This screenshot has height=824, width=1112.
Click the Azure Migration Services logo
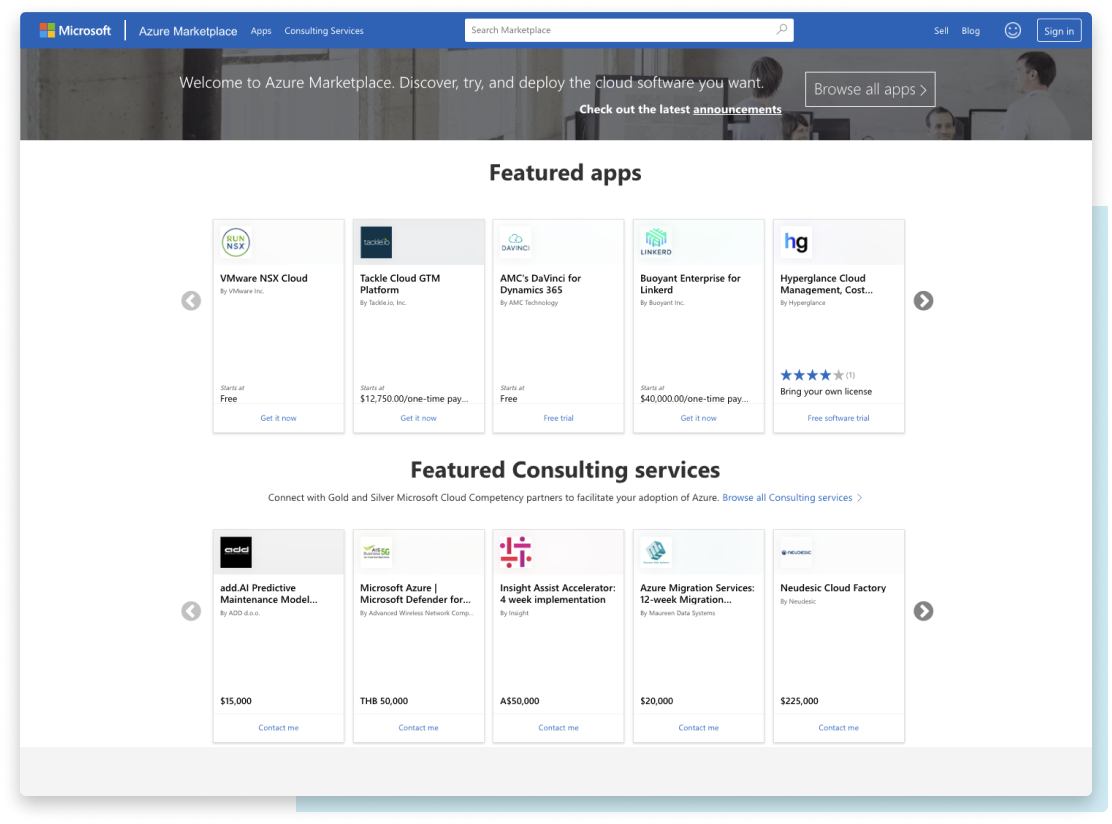point(656,552)
